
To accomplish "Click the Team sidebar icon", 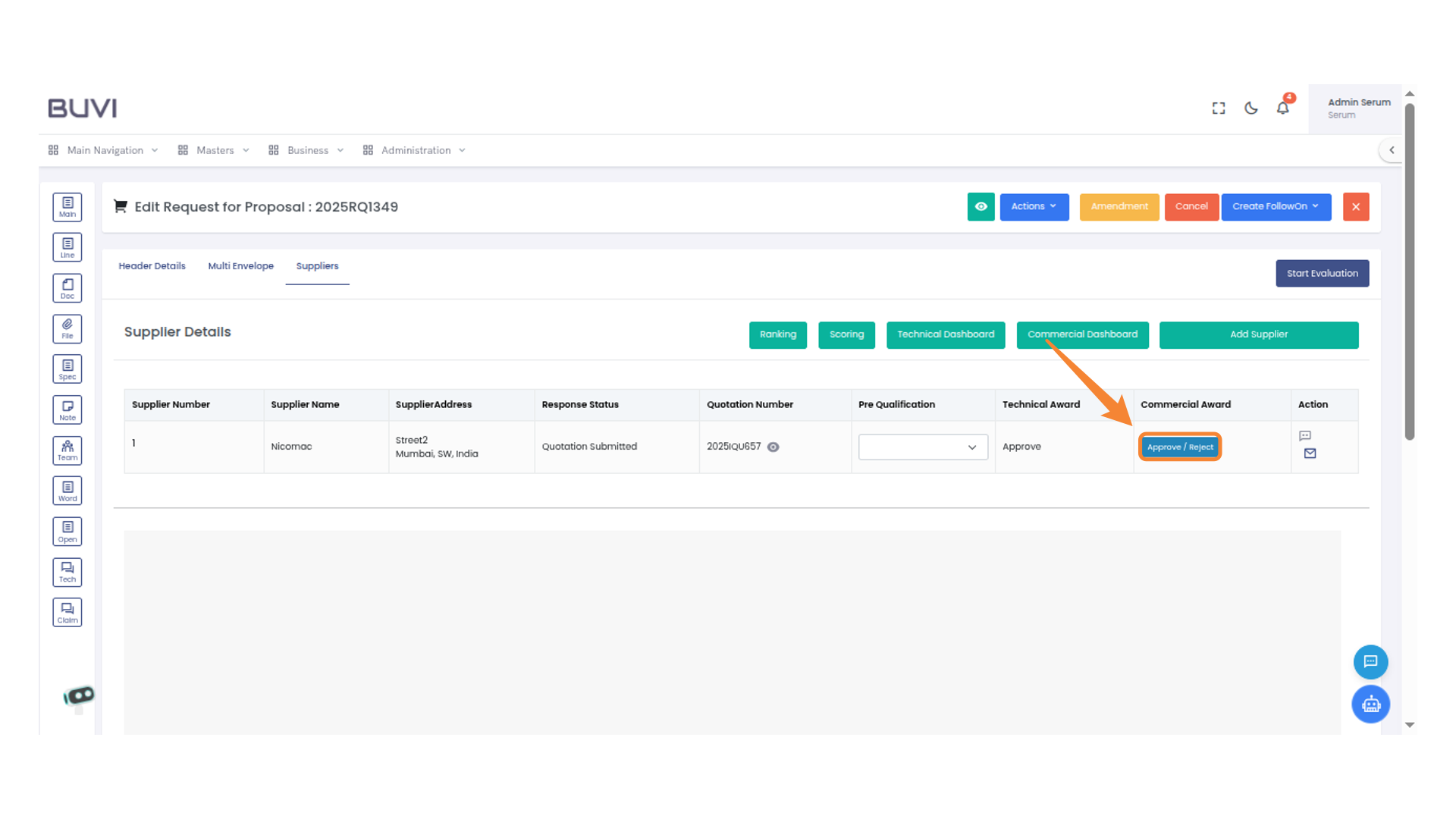I will [x=67, y=450].
